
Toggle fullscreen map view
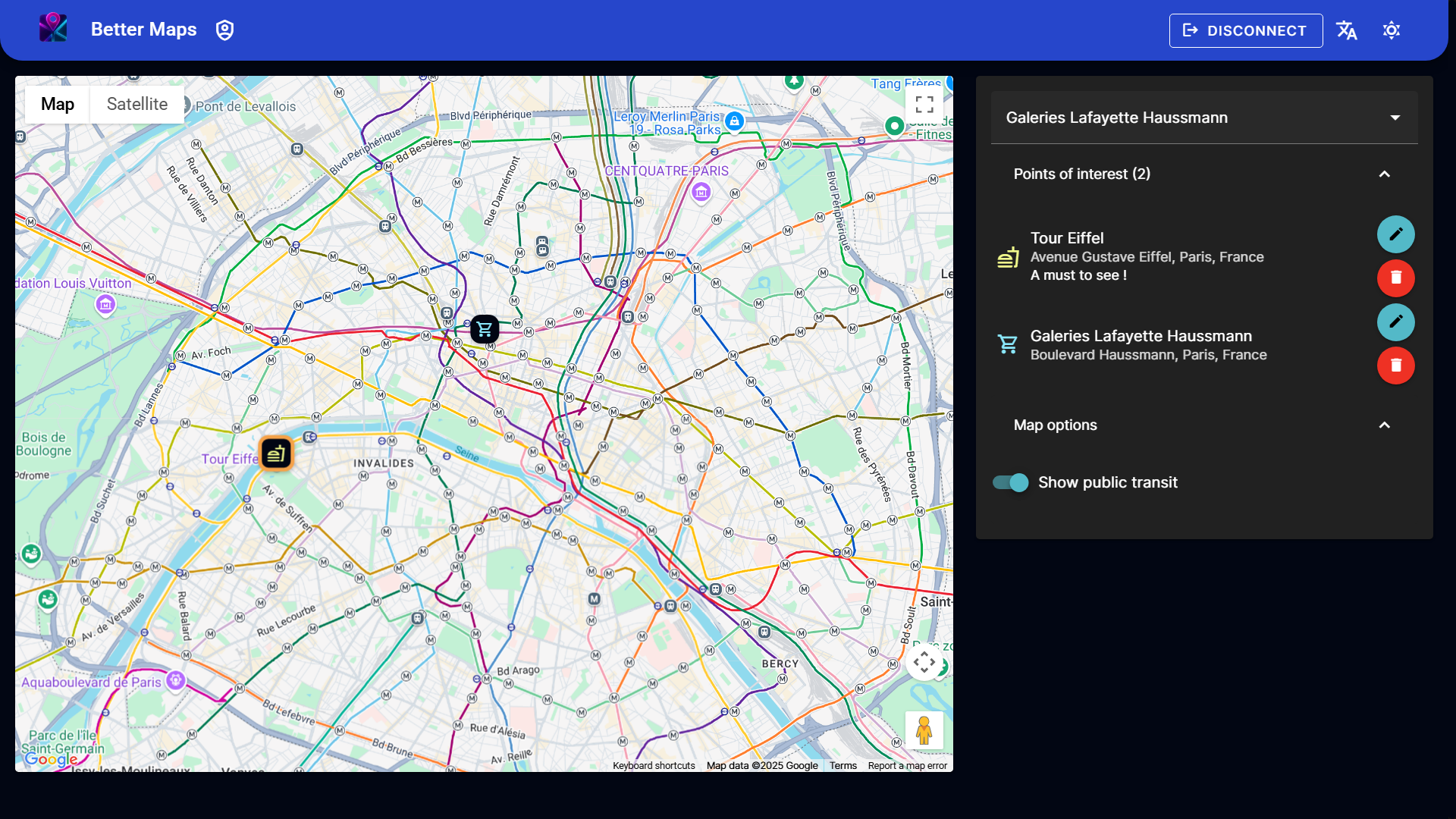924,105
